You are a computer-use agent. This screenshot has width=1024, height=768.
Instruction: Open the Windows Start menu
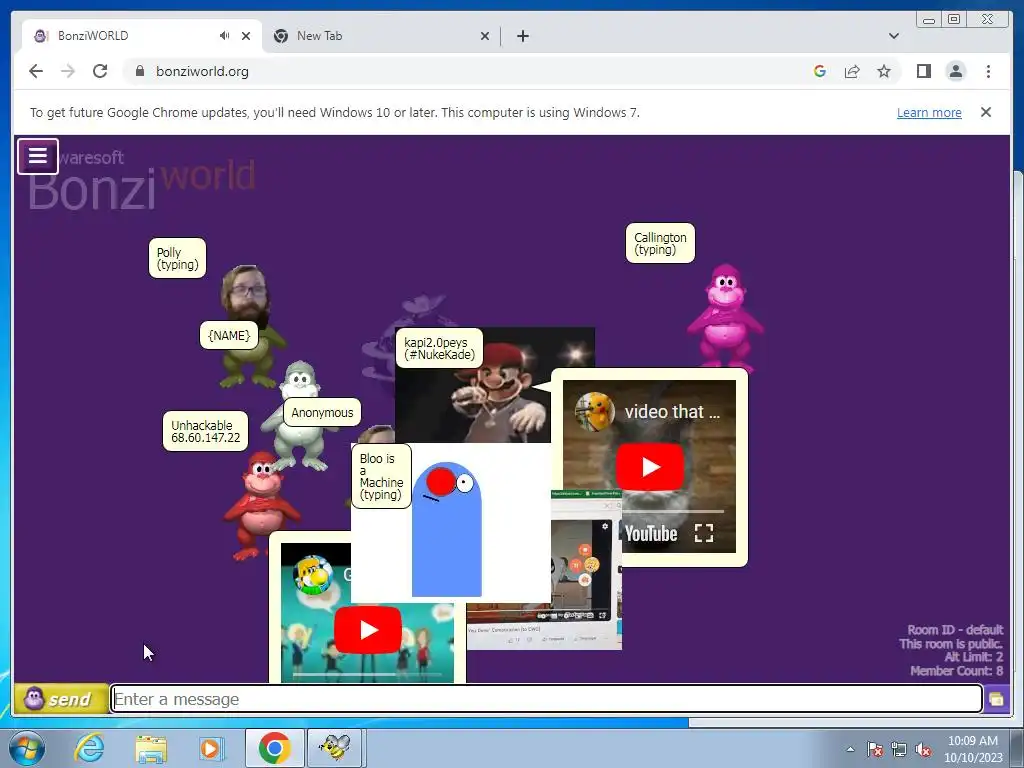pyautogui.click(x=27, y=748)
